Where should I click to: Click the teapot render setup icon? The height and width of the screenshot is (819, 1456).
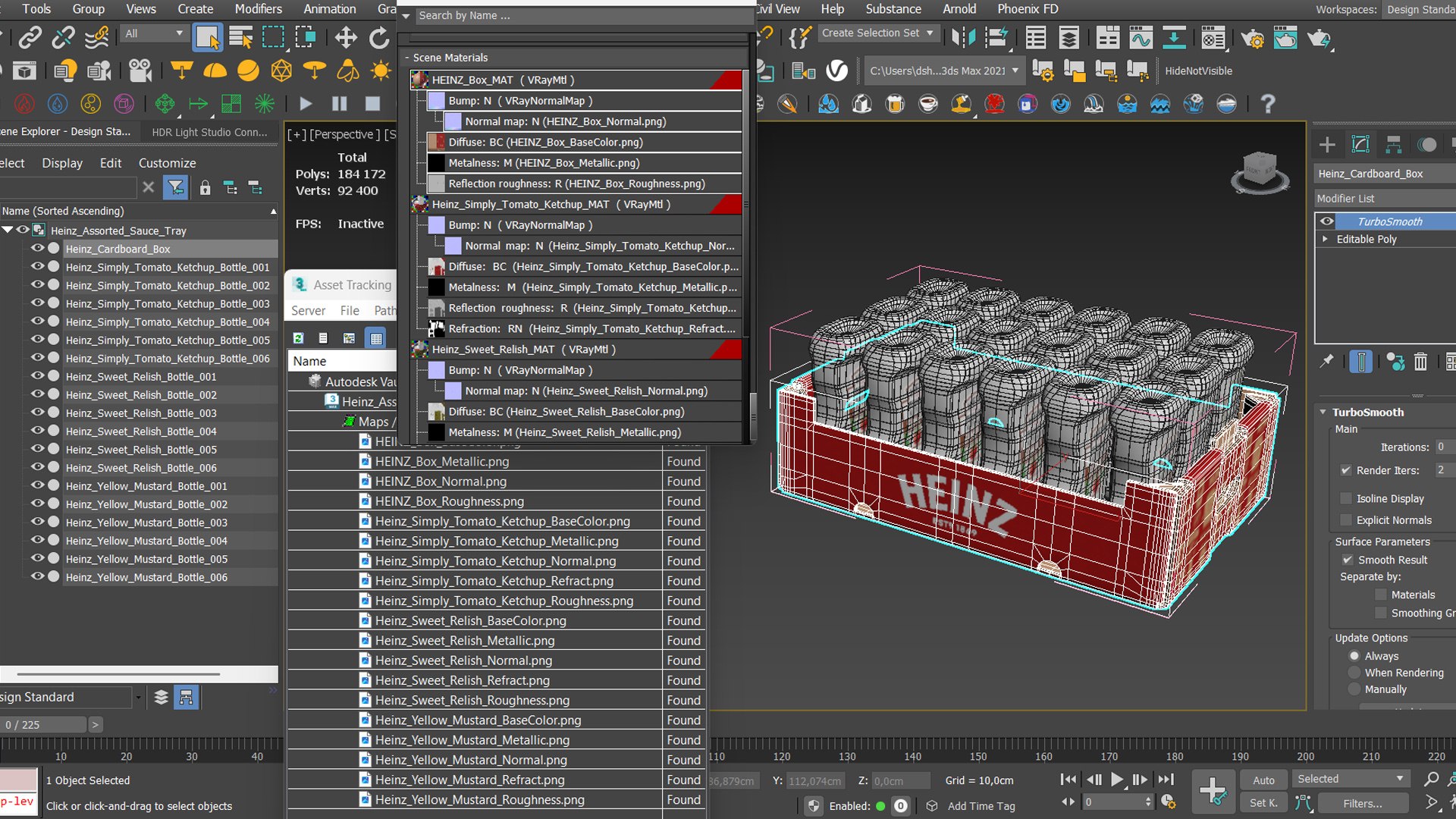tap(1252, 37)
